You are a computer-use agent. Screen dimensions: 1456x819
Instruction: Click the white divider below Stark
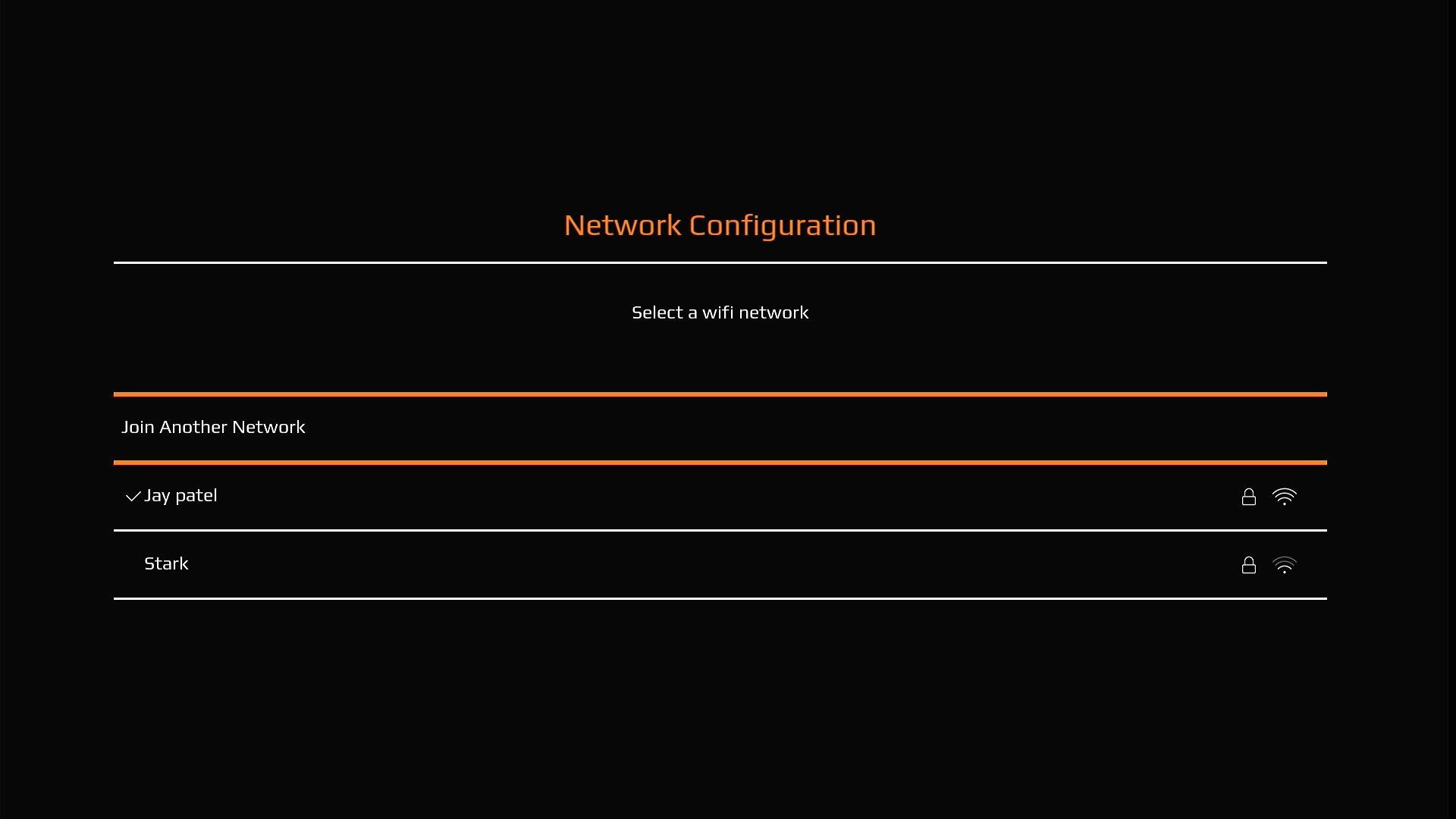point(720,598)
